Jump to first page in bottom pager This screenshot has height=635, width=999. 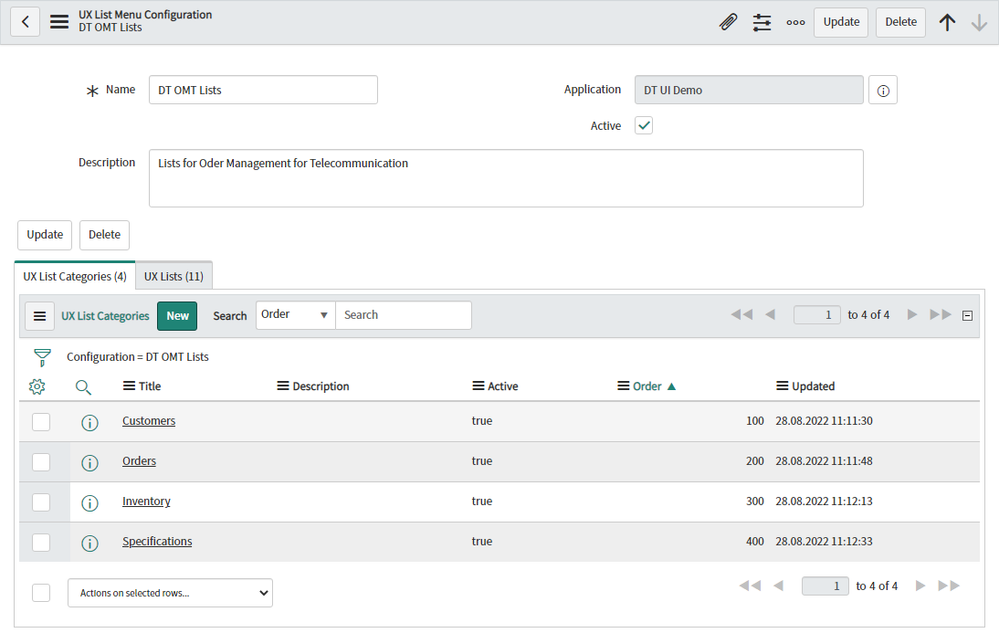click(x=750, y=585)
